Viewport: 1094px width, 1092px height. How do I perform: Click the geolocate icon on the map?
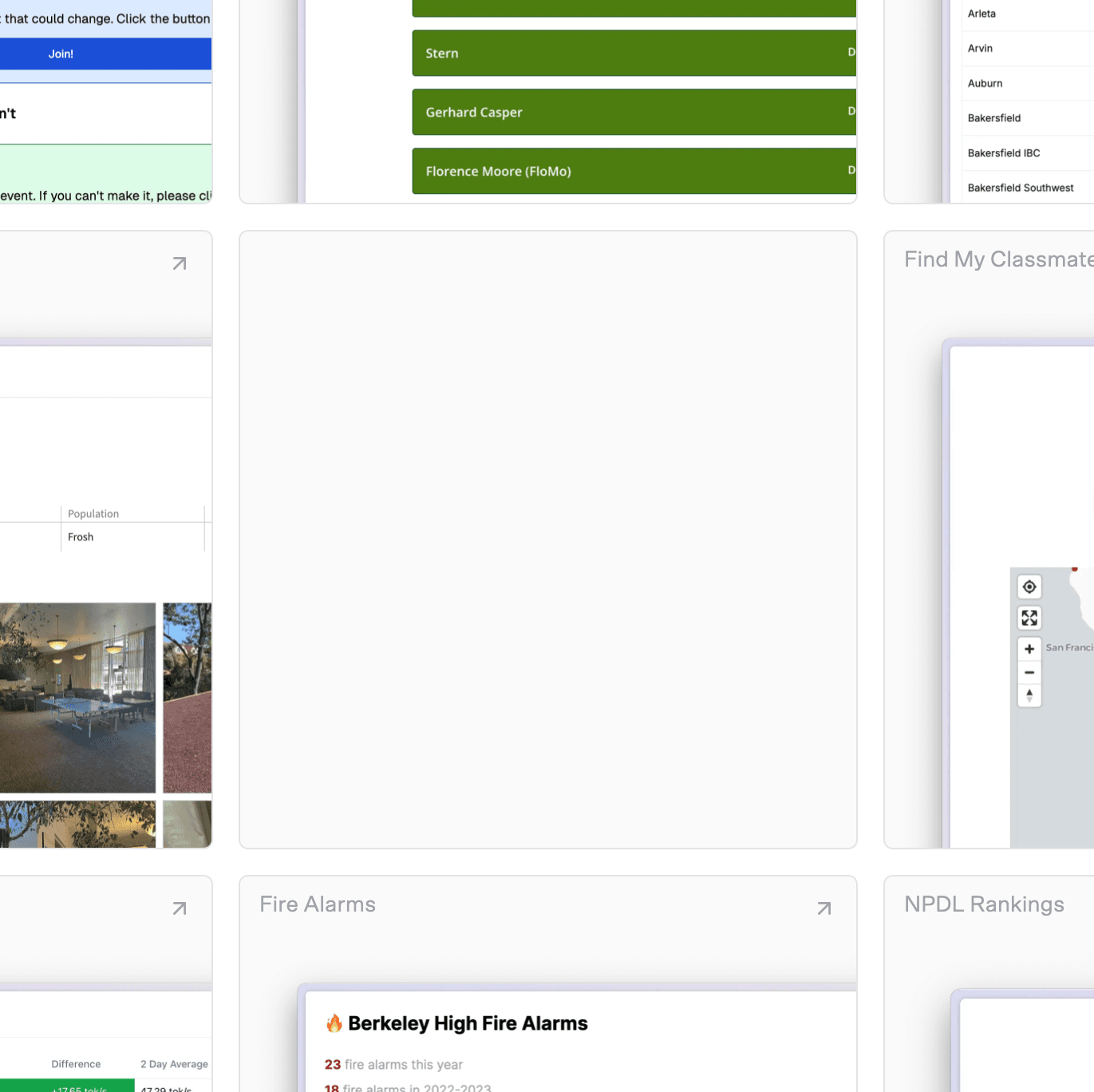click(x=1029, y=586)
